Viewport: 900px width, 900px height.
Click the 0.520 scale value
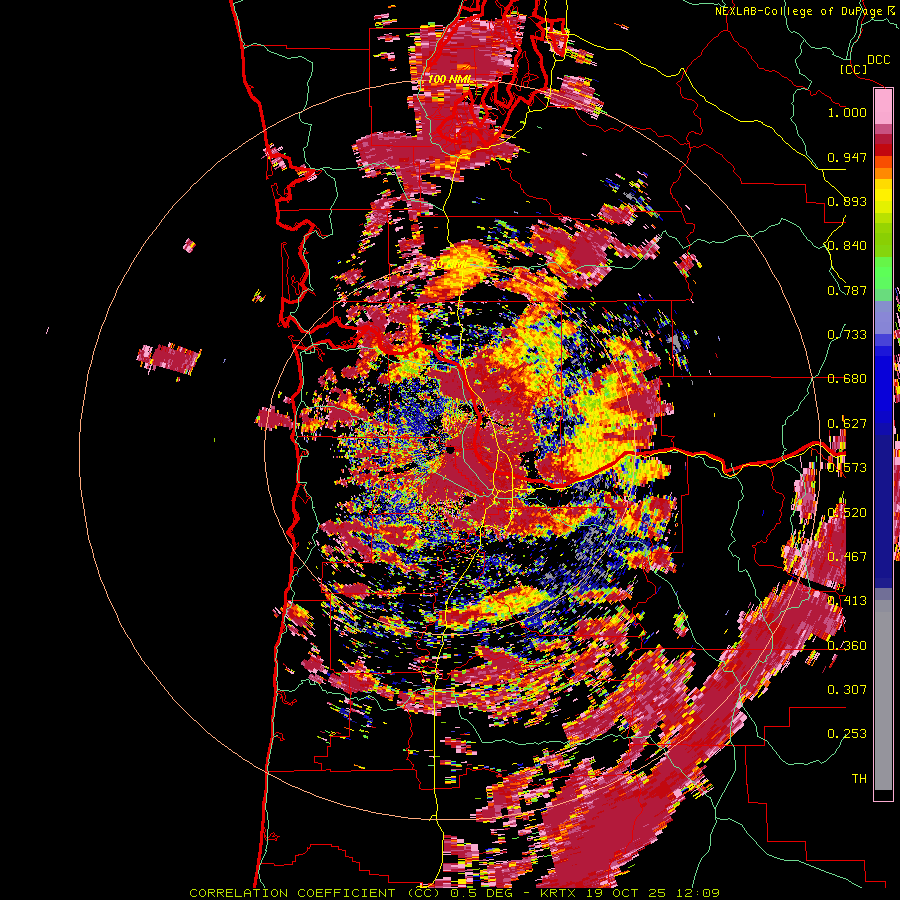[x=847, y=513]
